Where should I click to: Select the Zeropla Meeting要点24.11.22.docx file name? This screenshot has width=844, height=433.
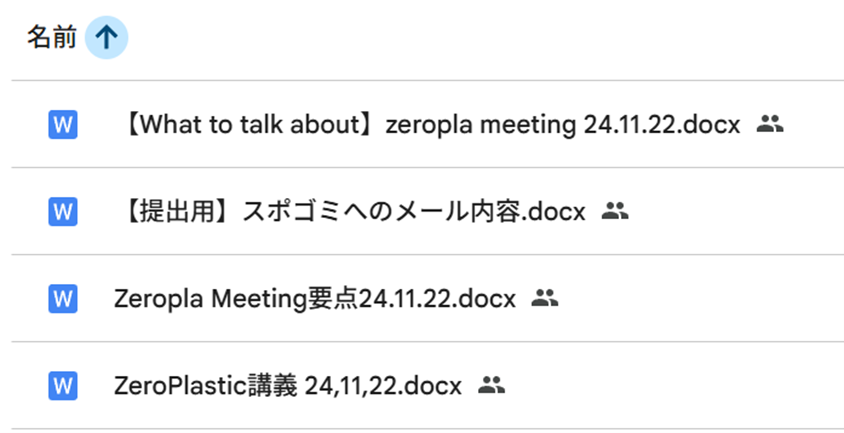pos(315,298)
